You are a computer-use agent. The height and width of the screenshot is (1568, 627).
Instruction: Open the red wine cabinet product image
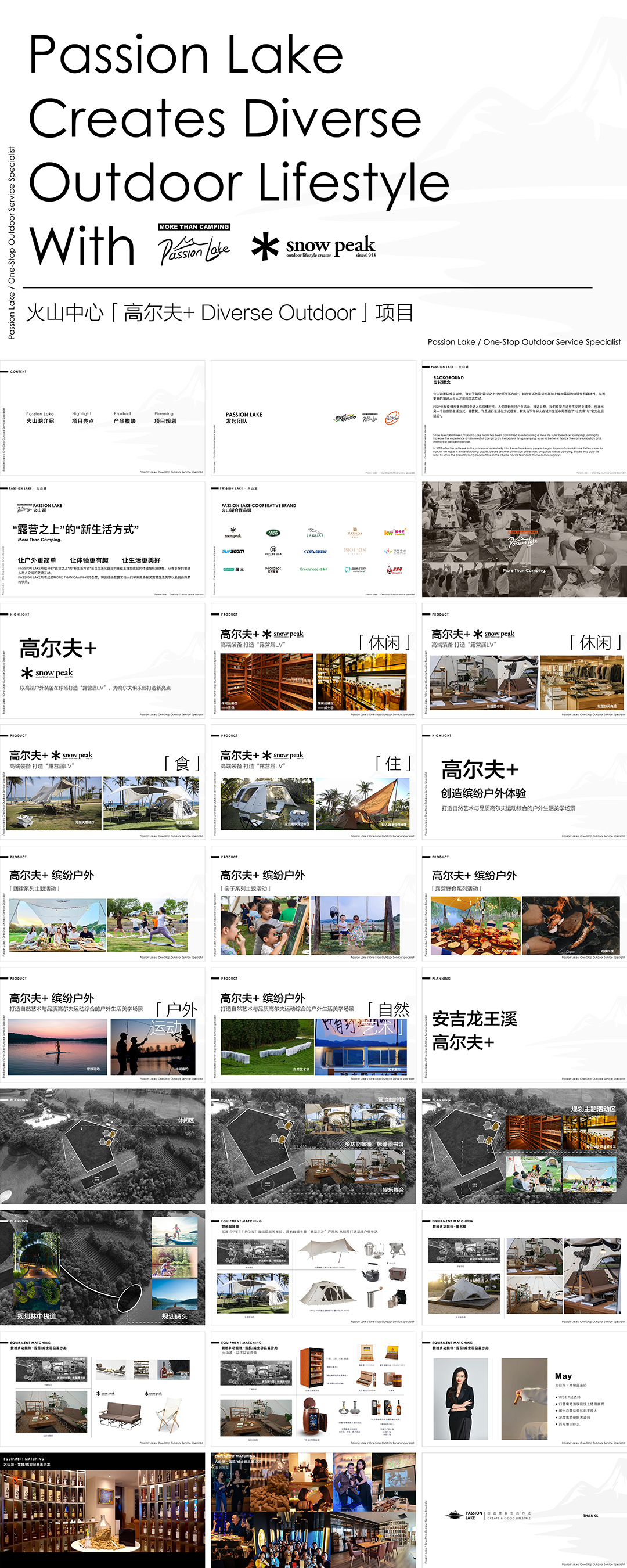311,1368
